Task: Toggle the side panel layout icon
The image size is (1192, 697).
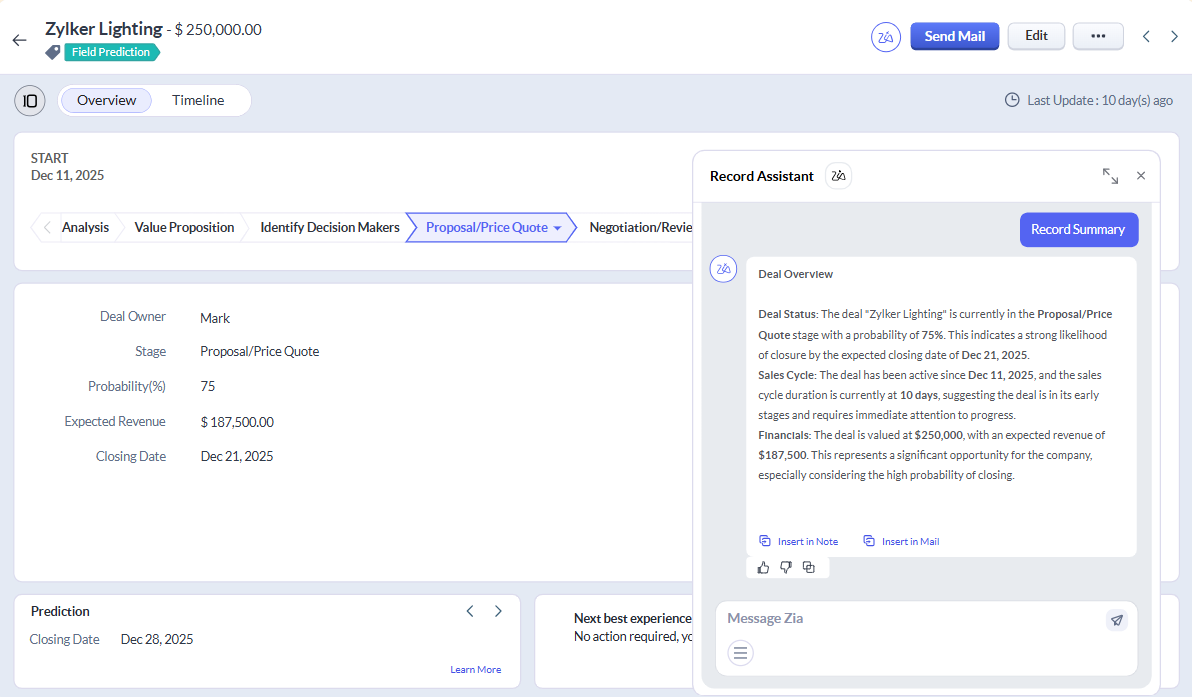Action: pyautogui.click(x=30, y=100)
